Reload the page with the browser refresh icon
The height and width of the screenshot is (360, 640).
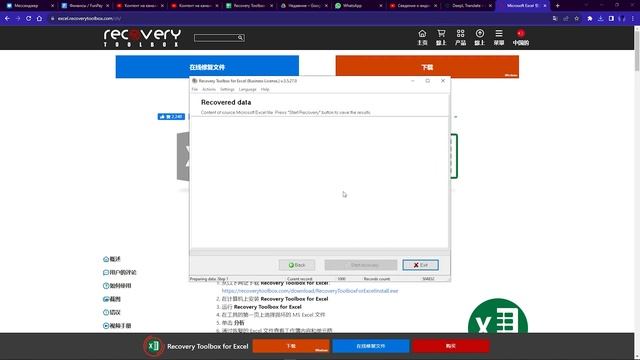point(28,18)
